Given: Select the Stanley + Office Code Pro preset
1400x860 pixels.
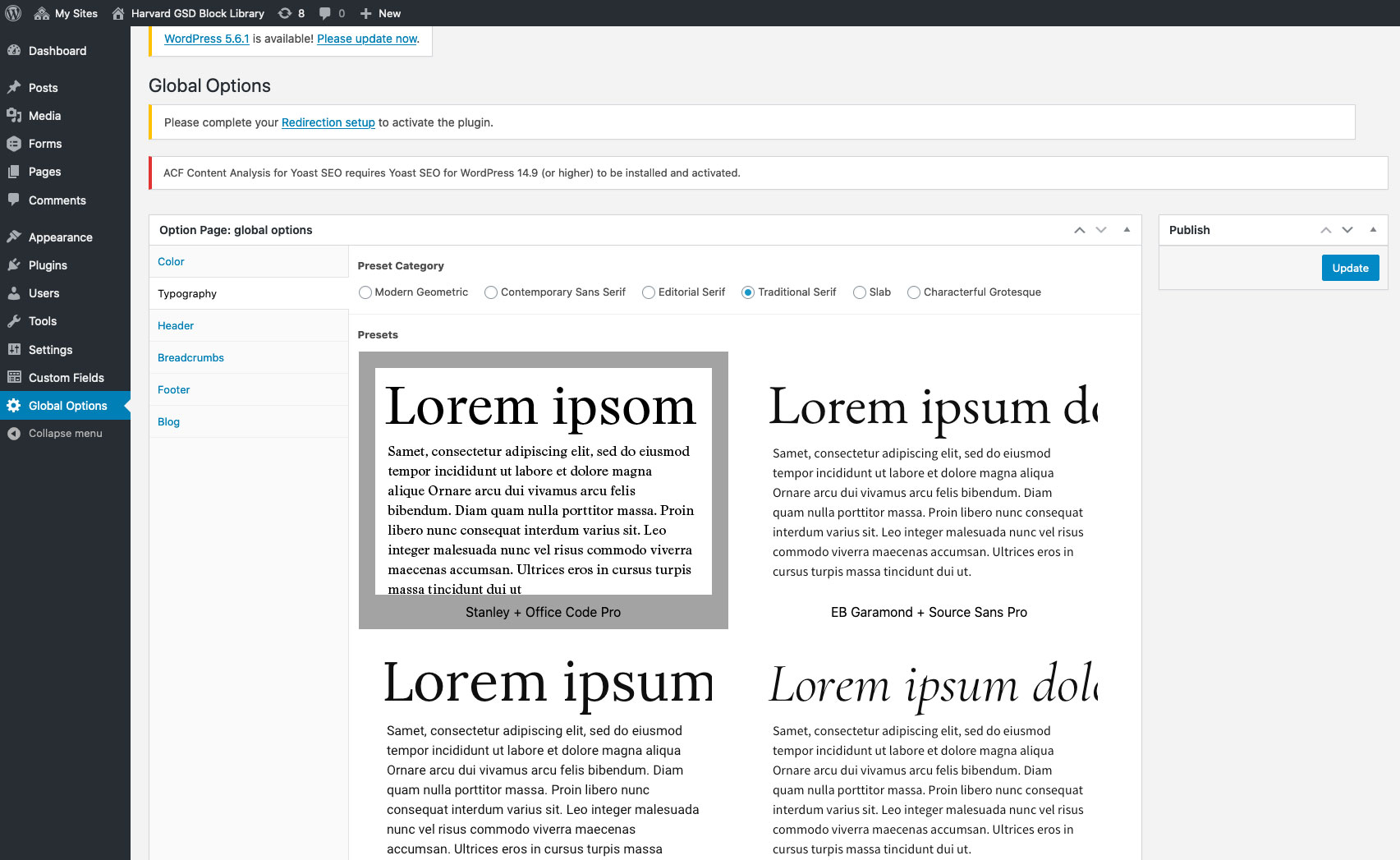Looking at the screenshot, I should point(543,490).
